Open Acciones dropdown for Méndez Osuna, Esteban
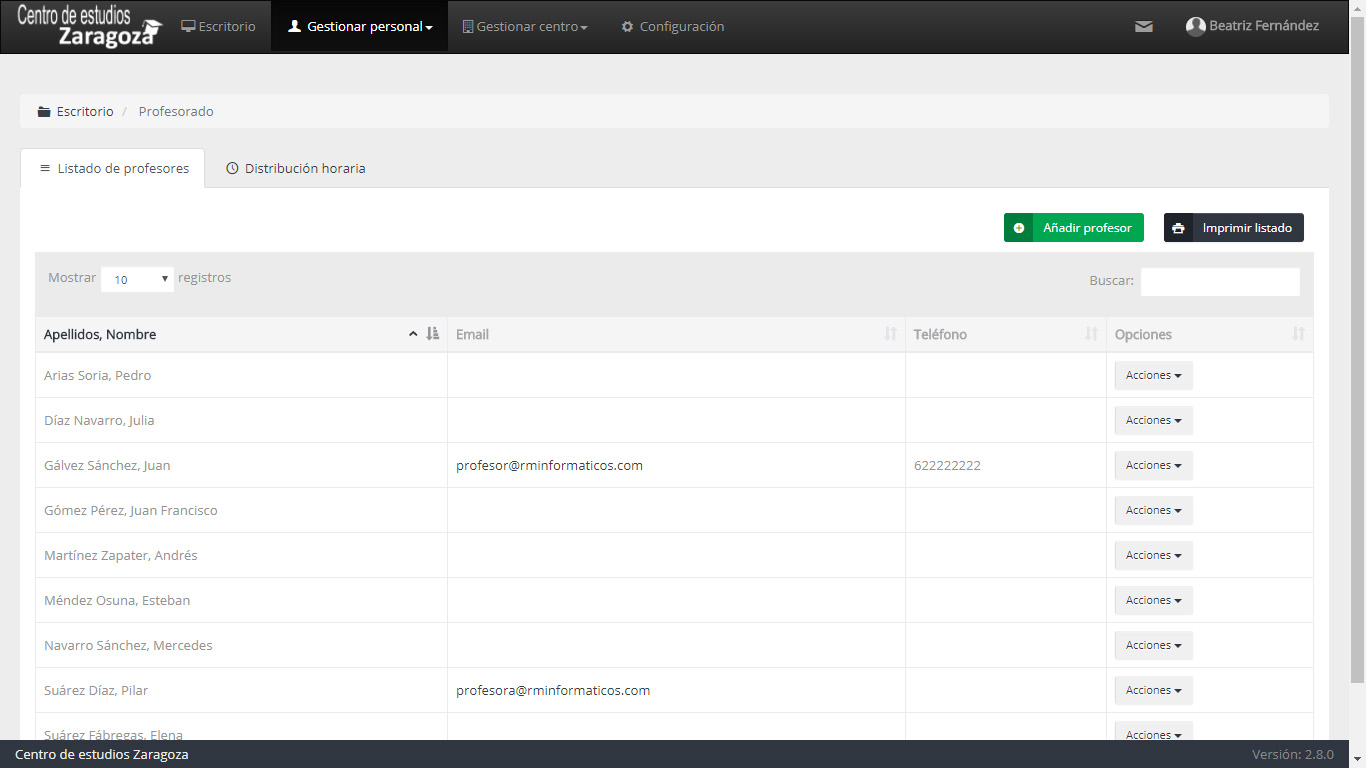This screenshot has height=768, width=1366. (x=1154, y=600)
